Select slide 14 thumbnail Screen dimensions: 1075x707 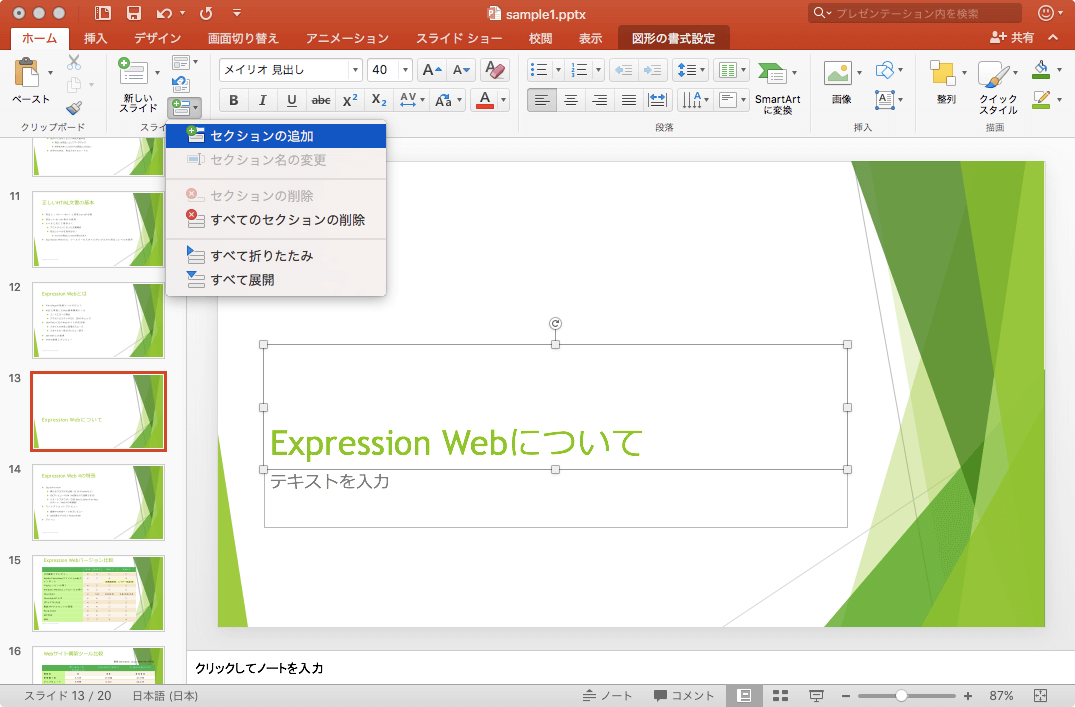pos(98,503)
